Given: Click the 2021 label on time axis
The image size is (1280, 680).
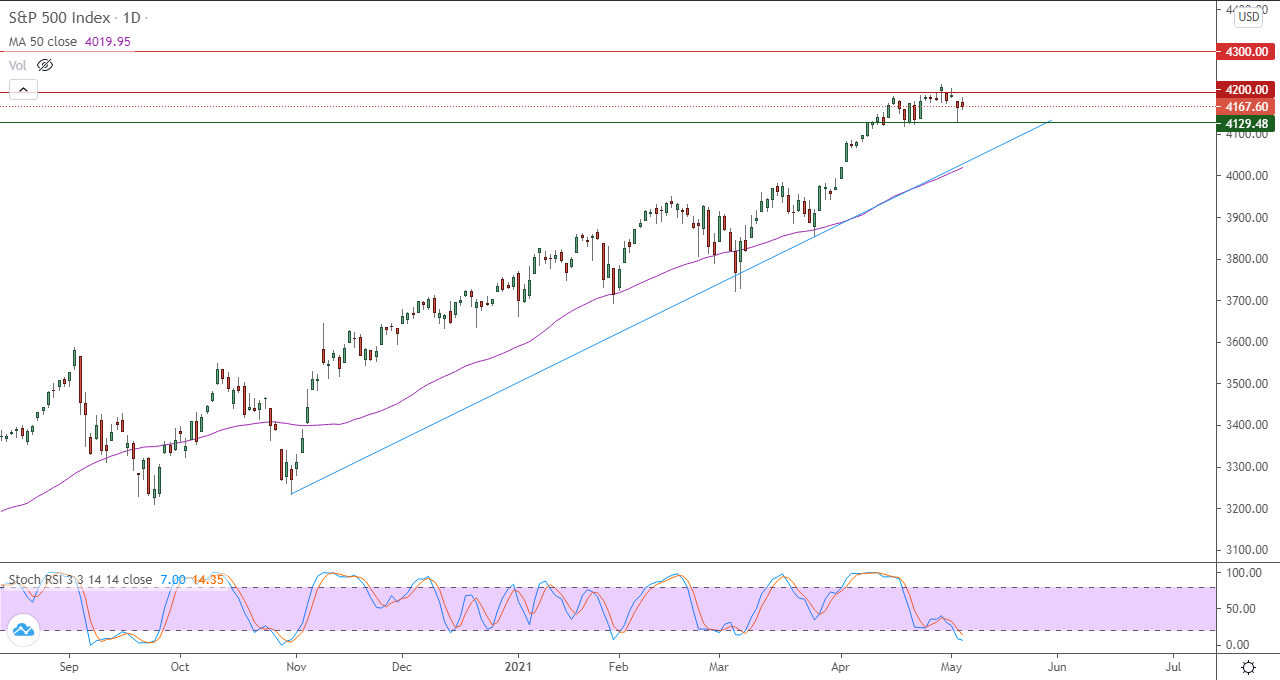Looking at the screenshot, I should [x=519, y=665].
